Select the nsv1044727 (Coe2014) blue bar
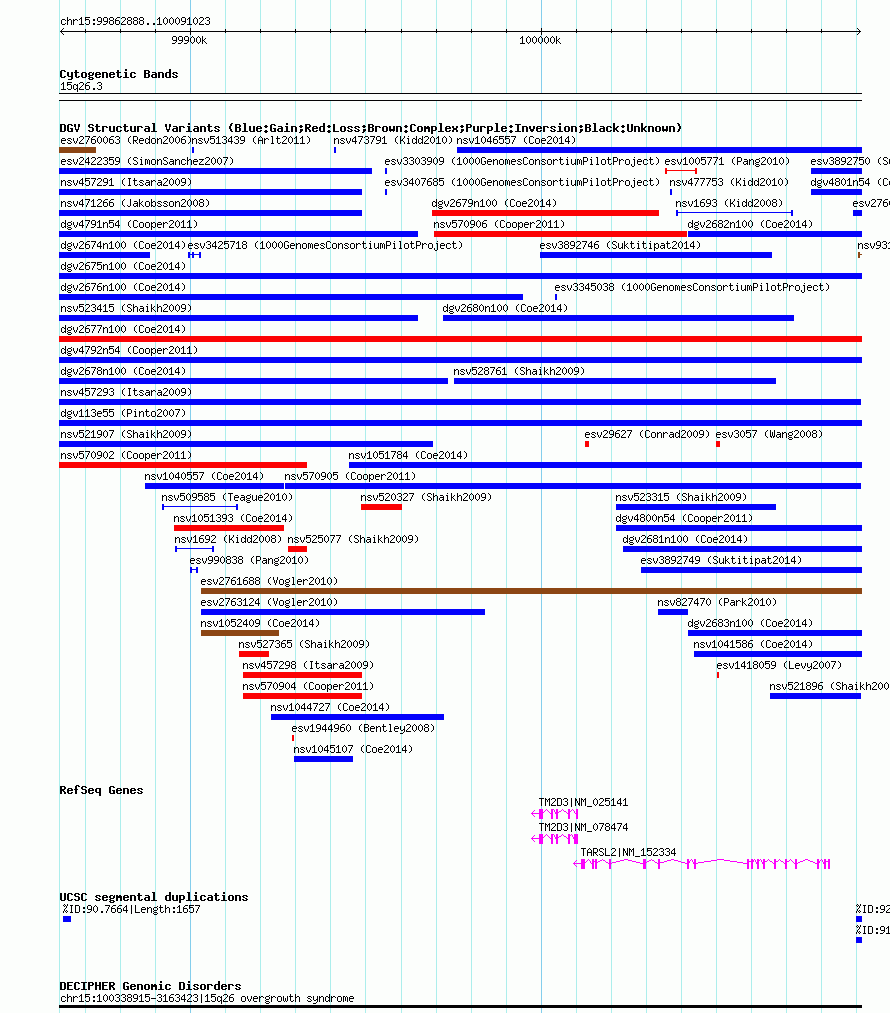Viewport: 890px width, 1013px height. click(x=357, y=717)
